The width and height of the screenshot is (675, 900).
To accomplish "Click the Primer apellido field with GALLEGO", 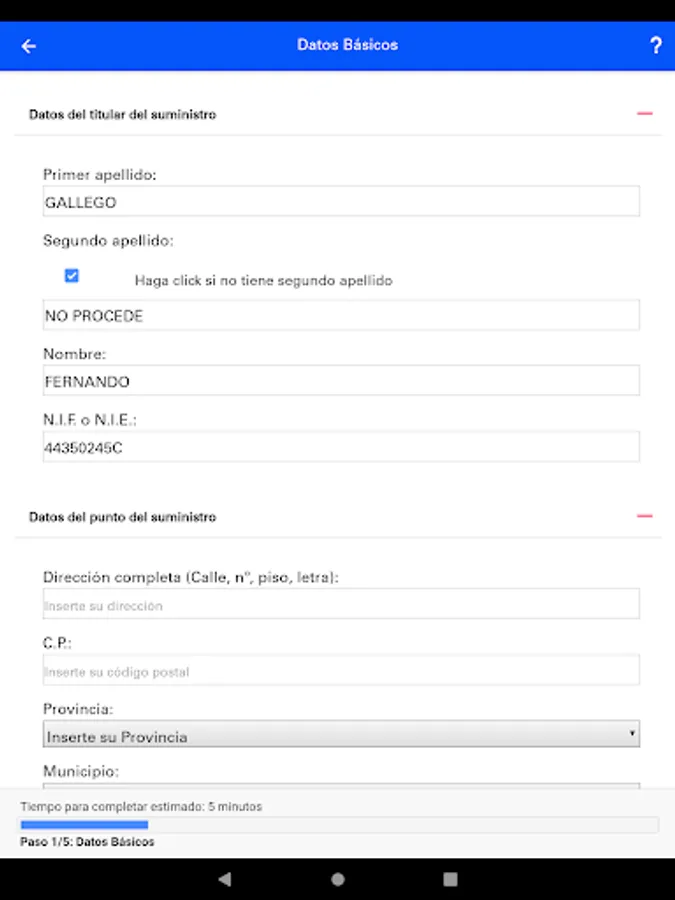I will coord(342,201).
